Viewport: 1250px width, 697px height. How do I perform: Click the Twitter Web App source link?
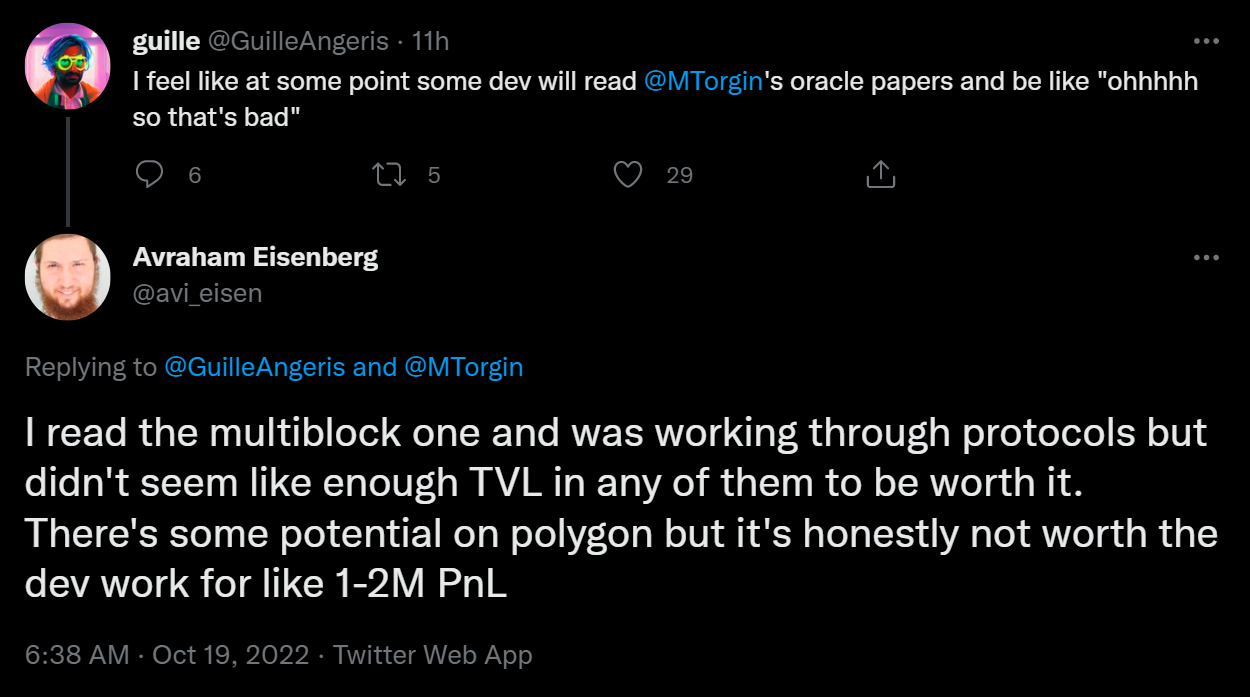[x=432, y=655]
